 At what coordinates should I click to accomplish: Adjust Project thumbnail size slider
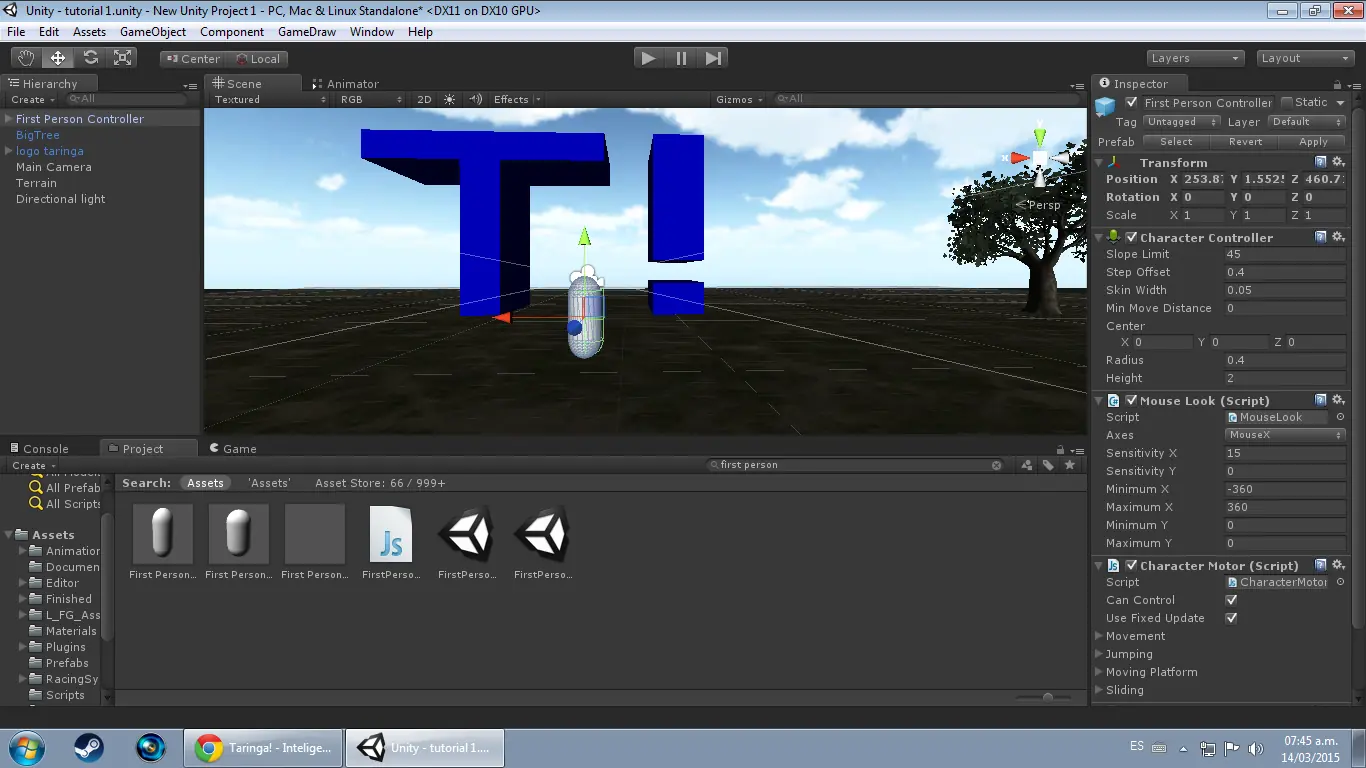(x=1047, y=697)
